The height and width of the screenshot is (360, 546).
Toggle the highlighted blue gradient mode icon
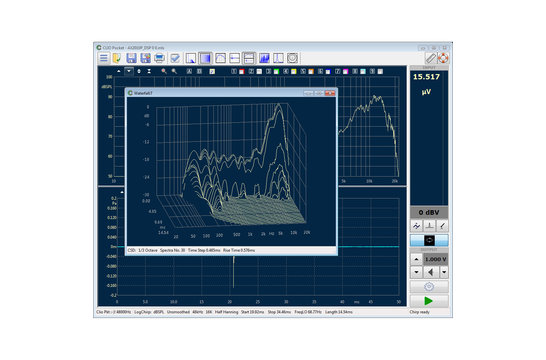click(205, 58)
